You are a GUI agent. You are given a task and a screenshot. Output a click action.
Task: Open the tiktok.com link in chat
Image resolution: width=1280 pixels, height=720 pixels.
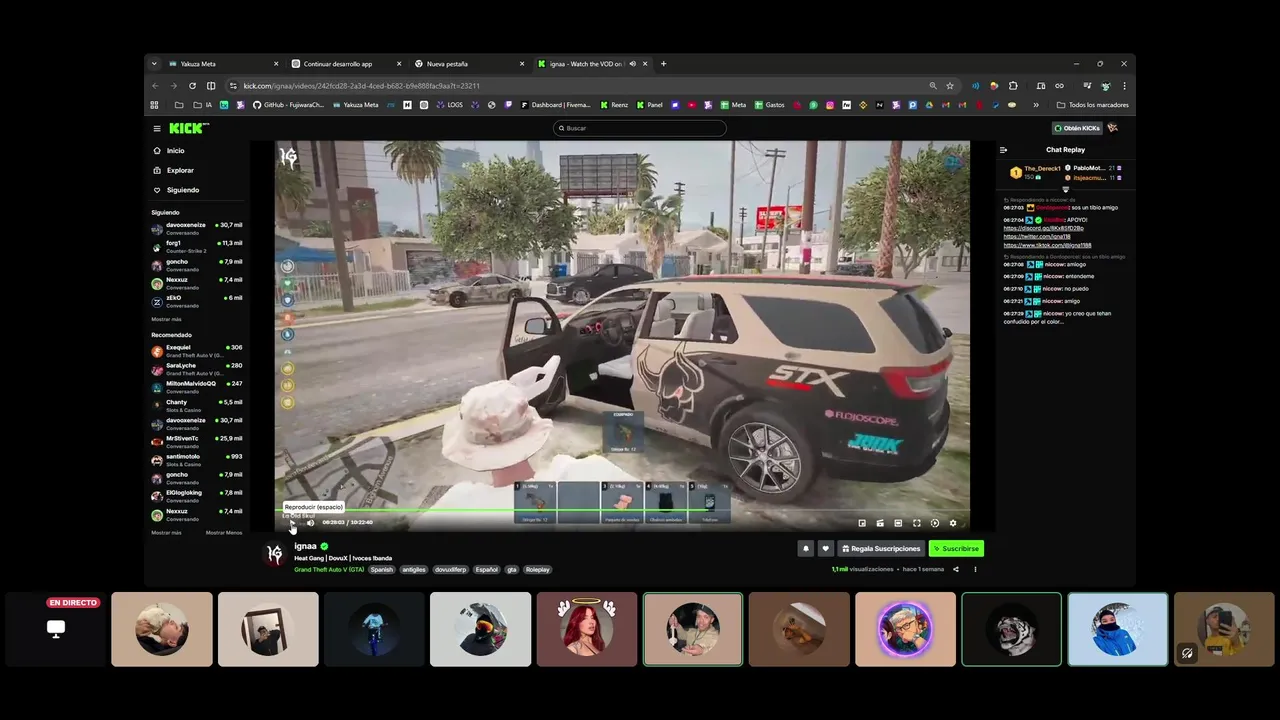click(1047, 245)
